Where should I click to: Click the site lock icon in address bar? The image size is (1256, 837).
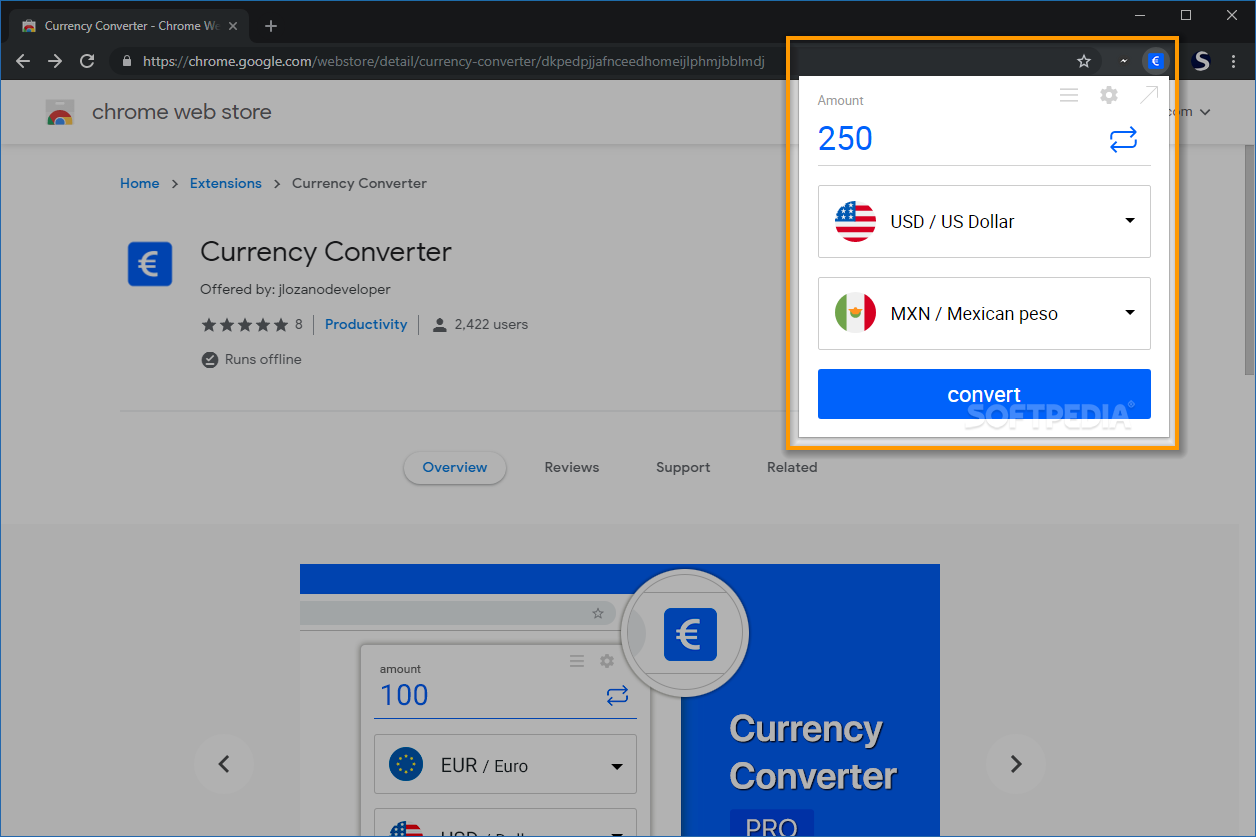126,61
